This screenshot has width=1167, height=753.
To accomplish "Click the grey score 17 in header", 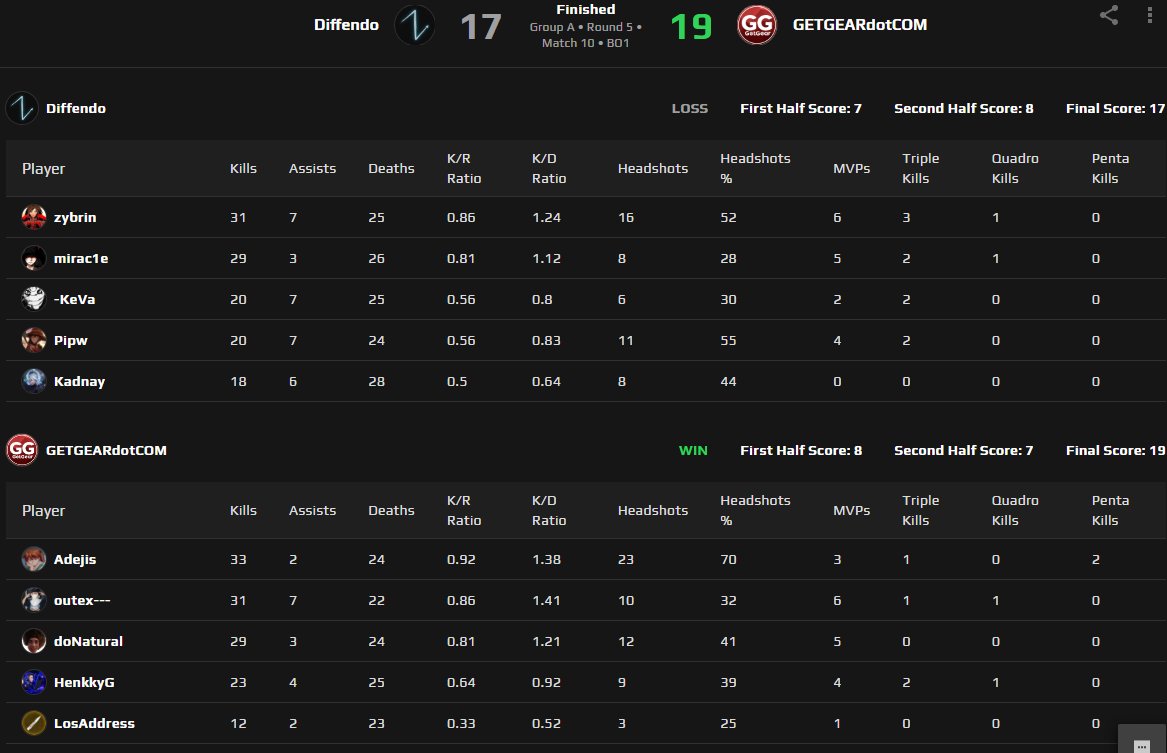I will [481, 27].
